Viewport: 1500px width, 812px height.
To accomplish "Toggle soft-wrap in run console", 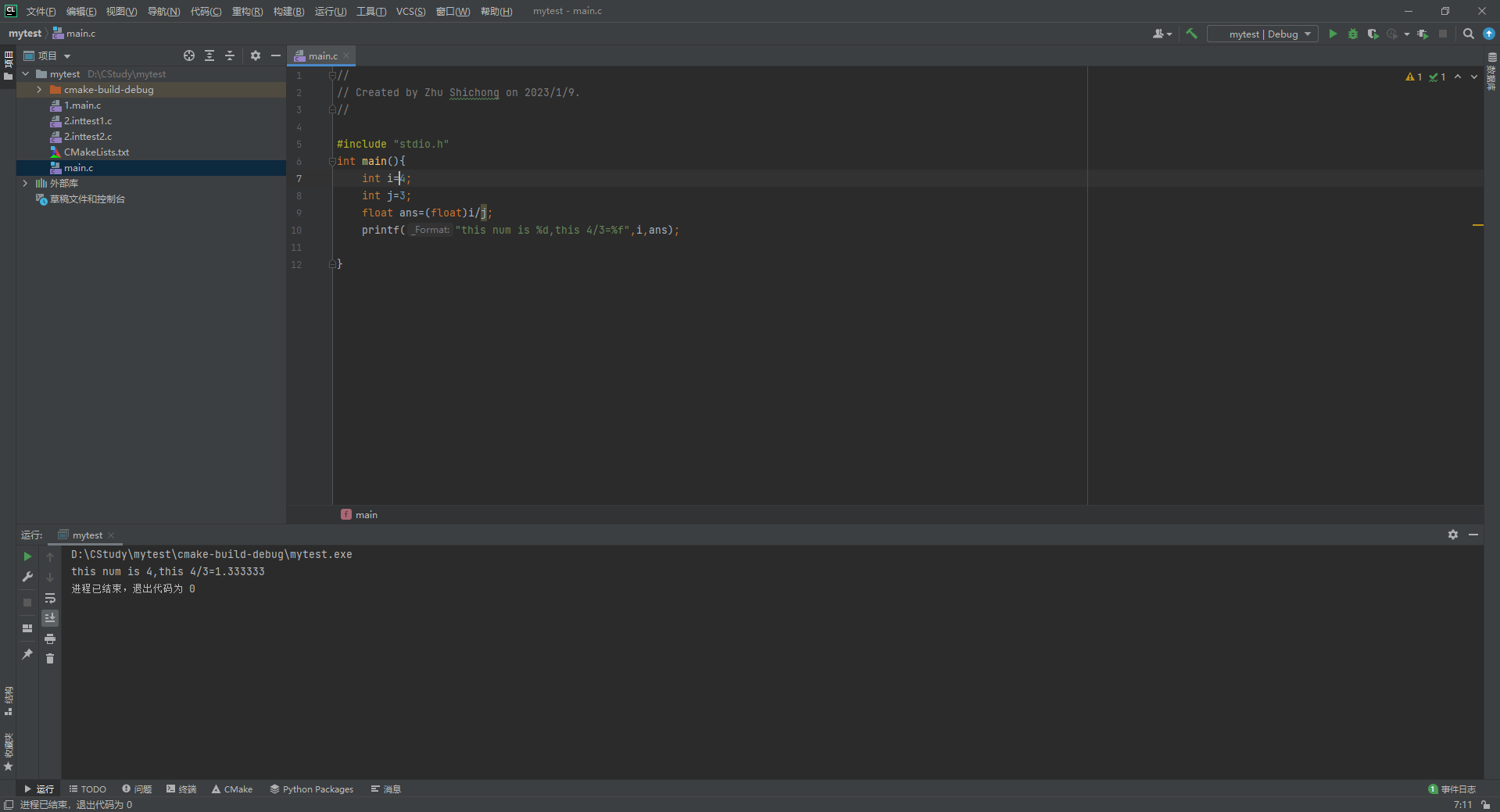I will pyautogui.click(x=50, y=598).
